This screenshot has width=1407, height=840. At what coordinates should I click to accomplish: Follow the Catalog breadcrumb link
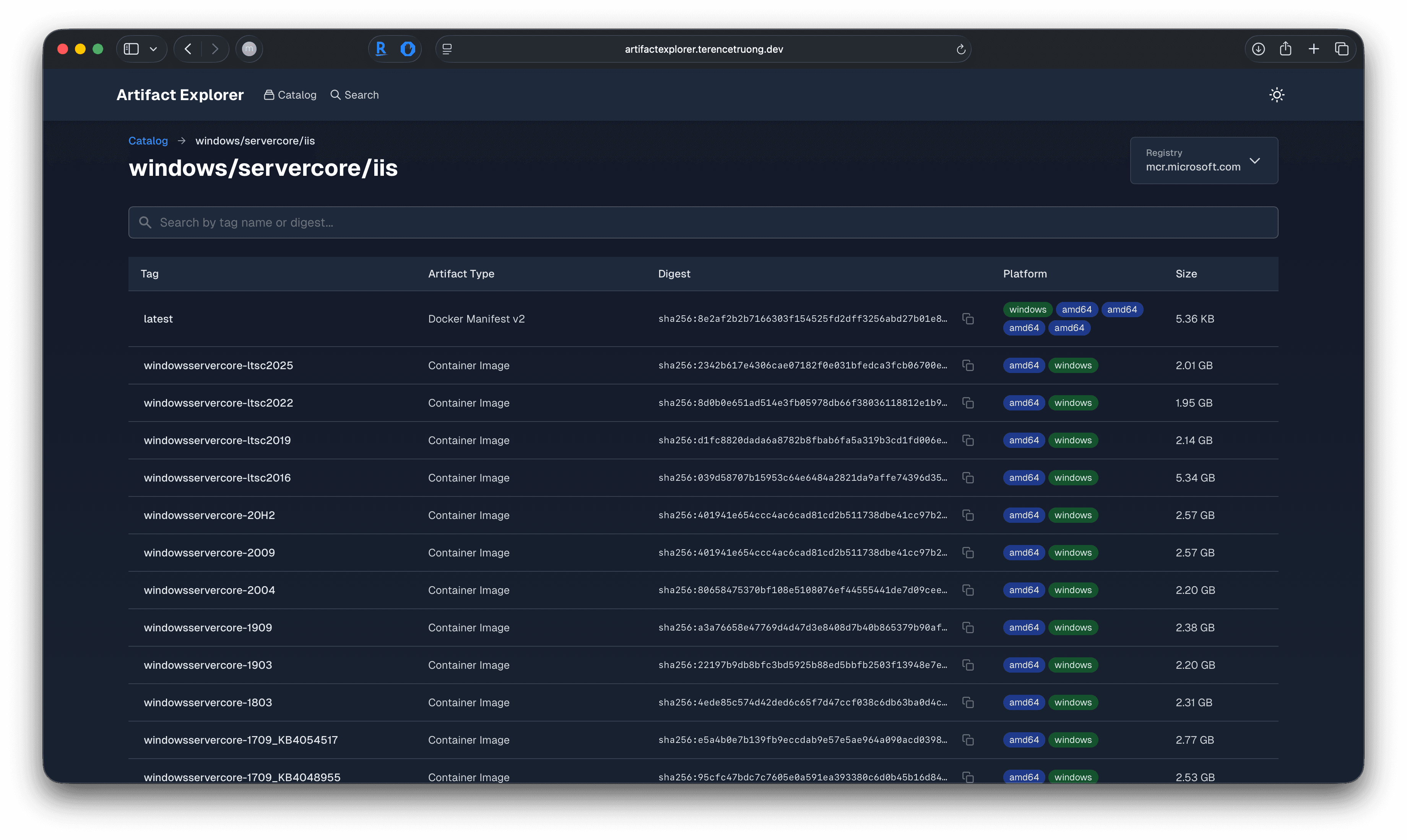pos(148,140)
